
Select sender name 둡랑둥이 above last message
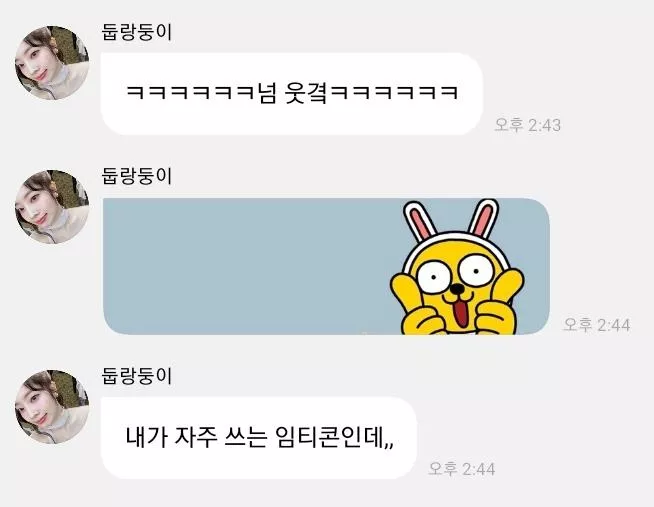[137, 376]
